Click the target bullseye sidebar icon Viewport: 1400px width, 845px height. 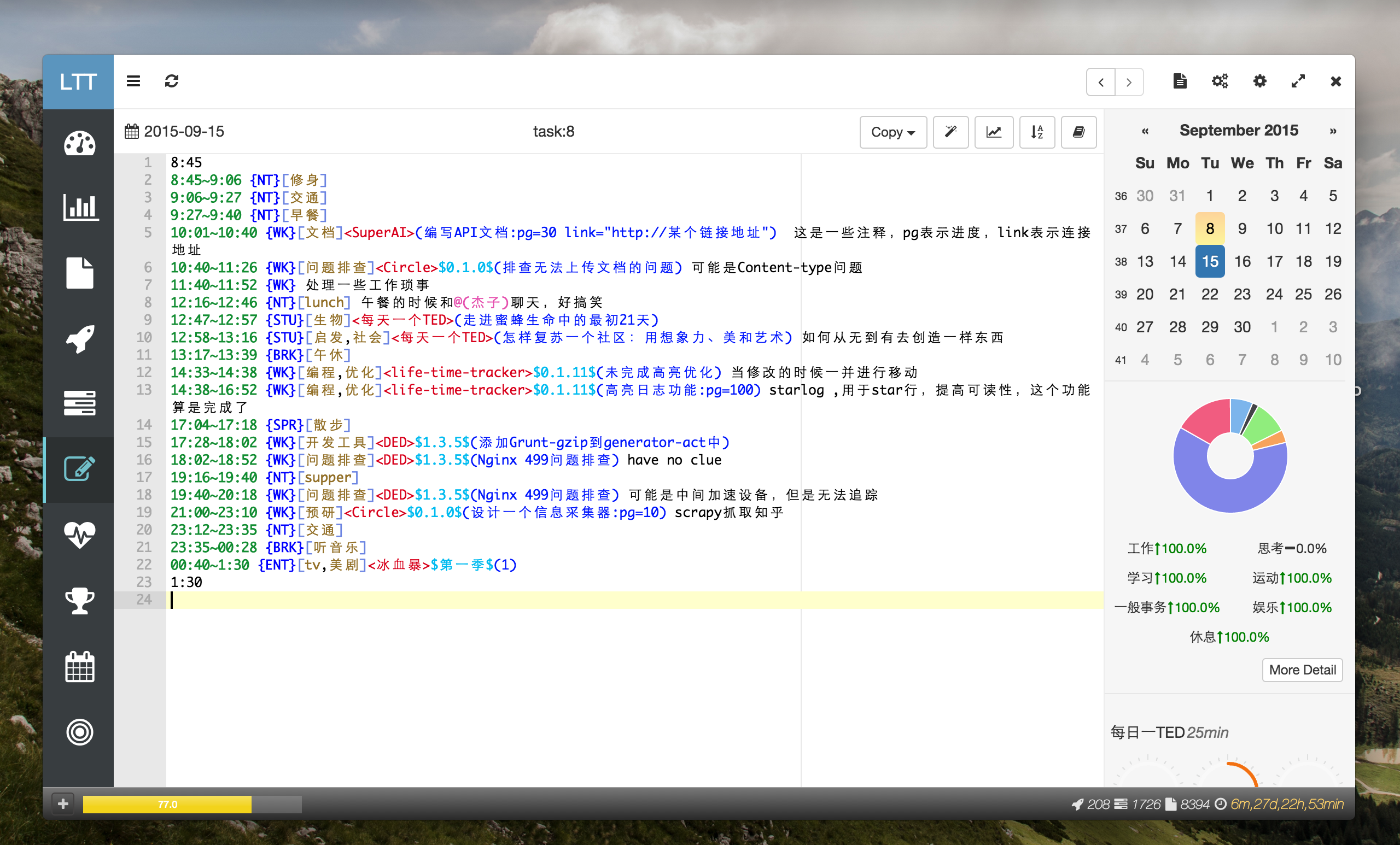(79, 732)
